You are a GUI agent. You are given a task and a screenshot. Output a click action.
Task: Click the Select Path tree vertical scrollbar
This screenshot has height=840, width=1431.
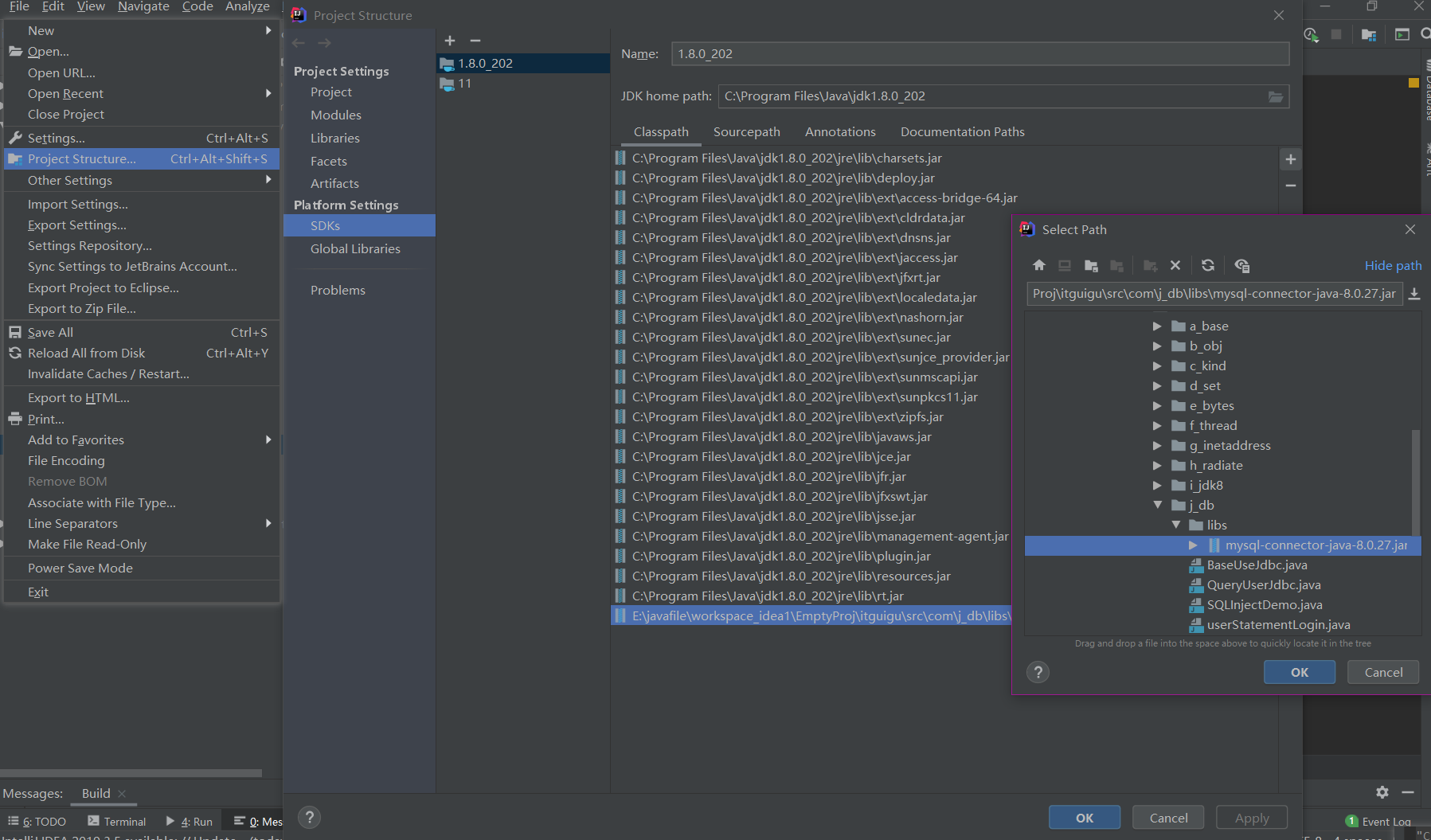click(1416, 482)
